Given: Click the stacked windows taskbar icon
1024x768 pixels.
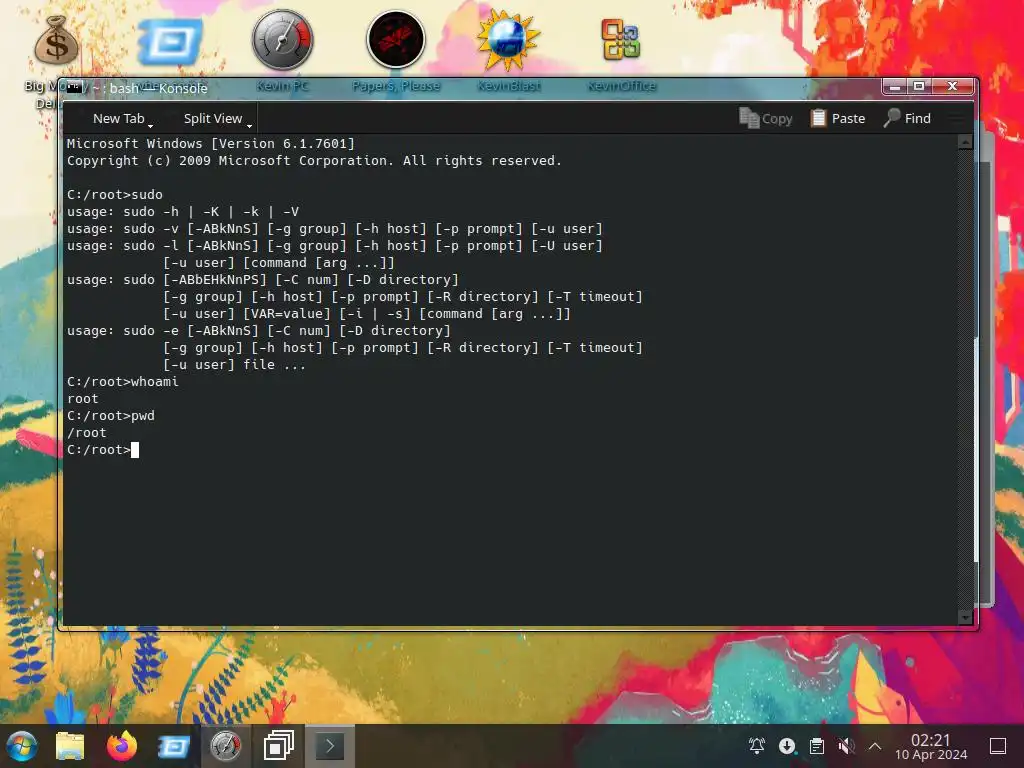Looking at the screenshot, I should [x=278, y=746].
